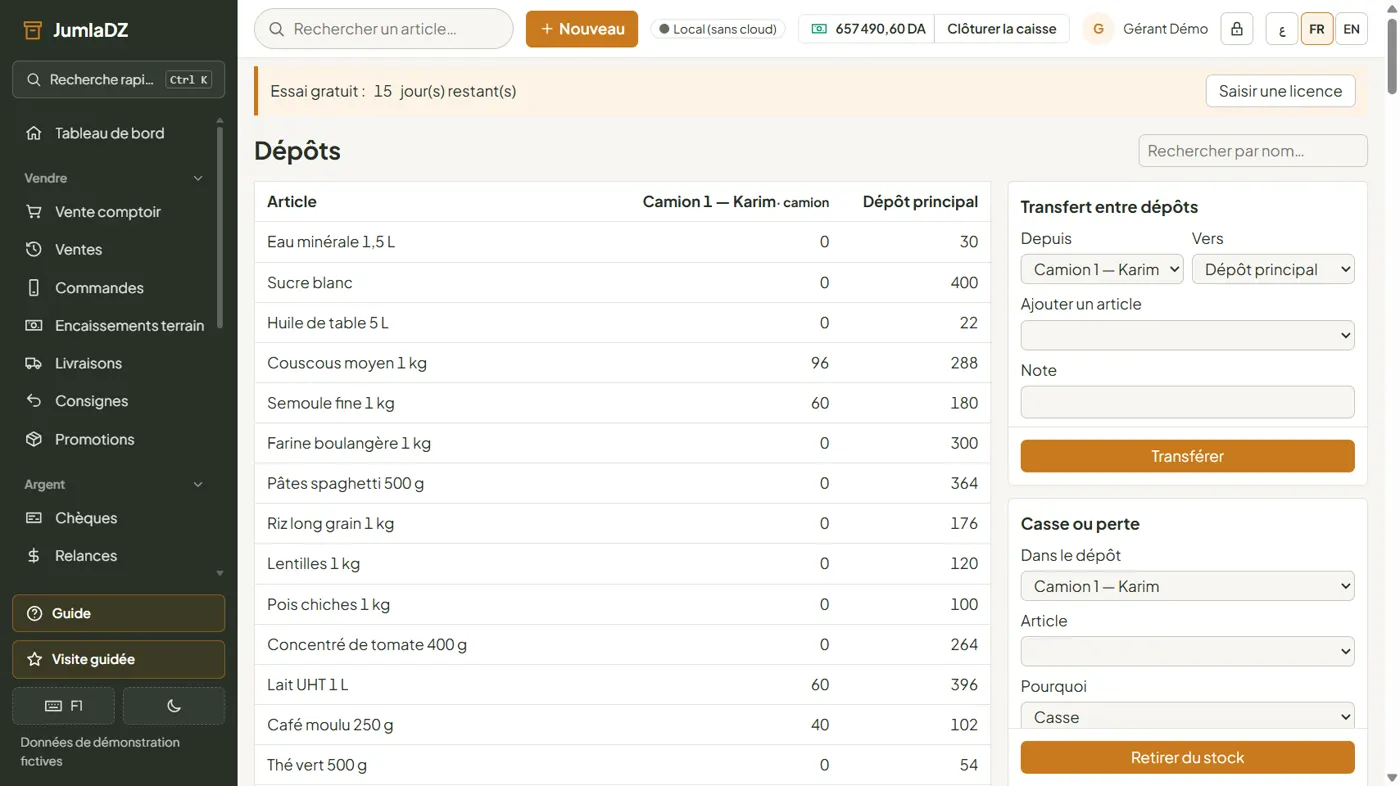This screenshot has height=786, width=1400.
Task: Open the Promotions page
Action: pos(113,439)
